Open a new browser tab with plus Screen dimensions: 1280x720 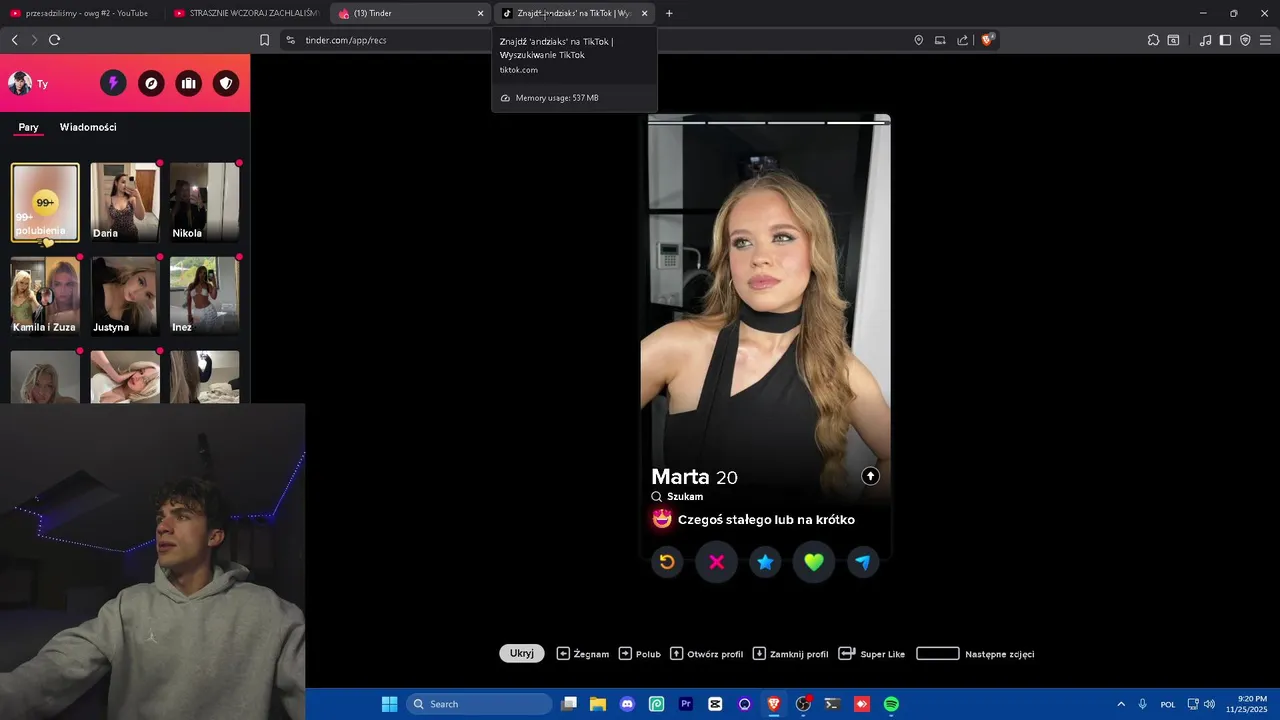pyautogui.click(x=669, y=13)
